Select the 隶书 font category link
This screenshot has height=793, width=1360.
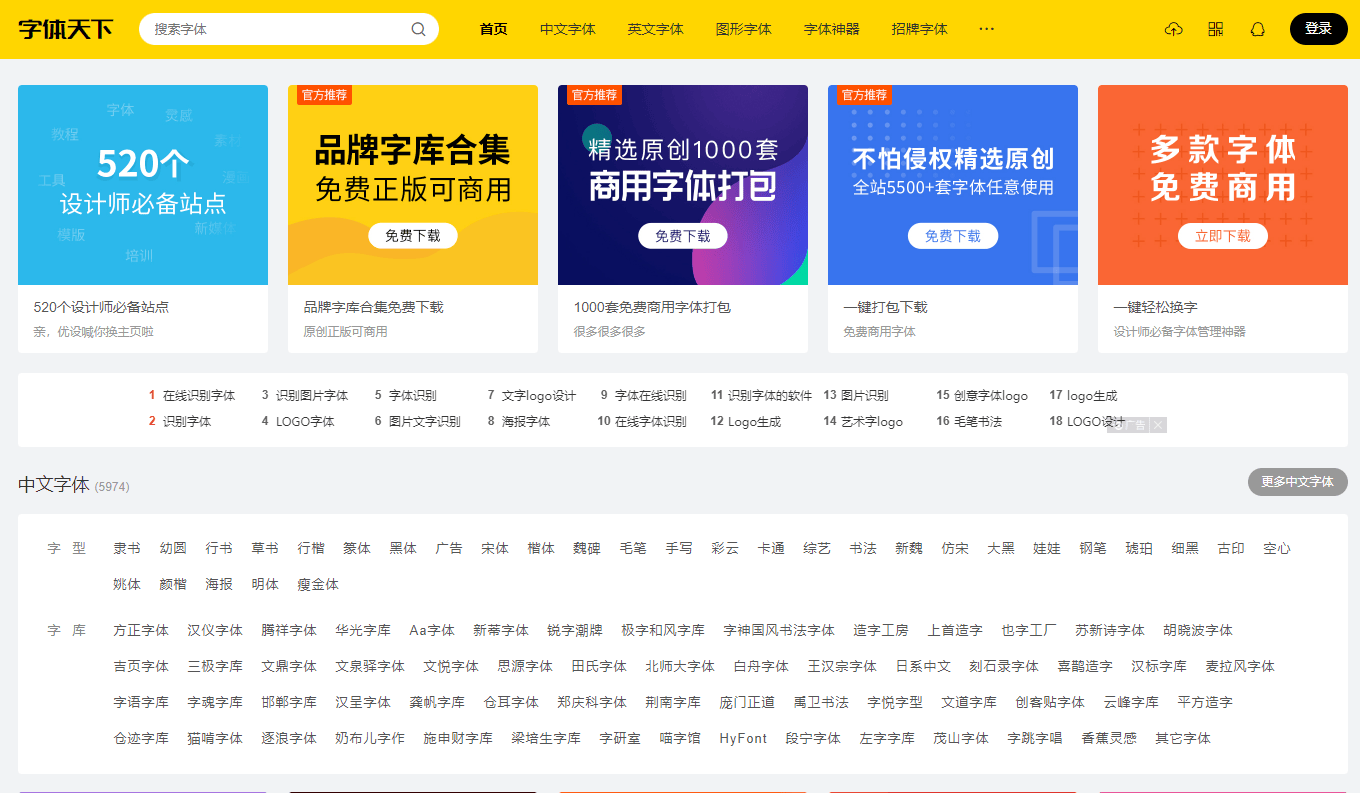(124, 548)
